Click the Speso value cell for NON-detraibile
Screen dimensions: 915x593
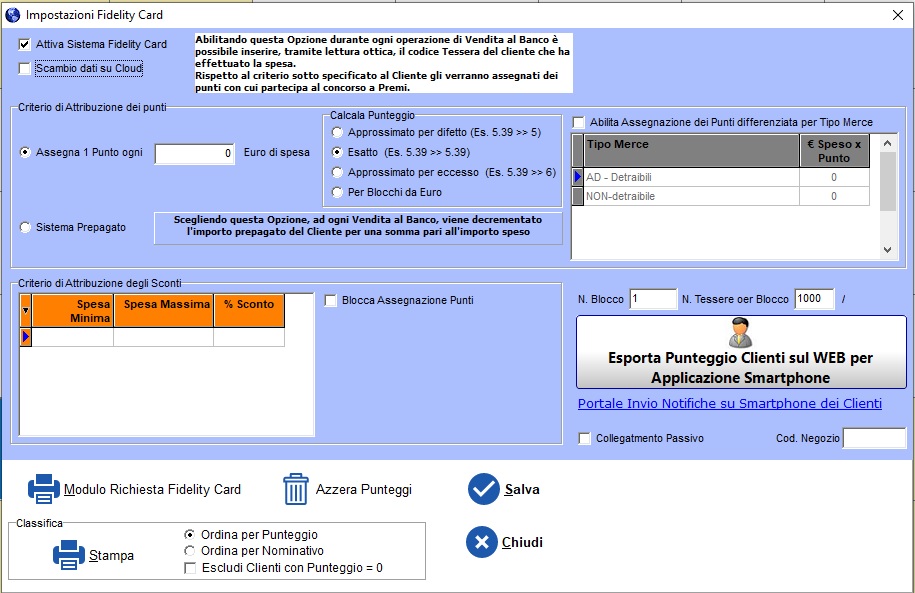point(834,196)
